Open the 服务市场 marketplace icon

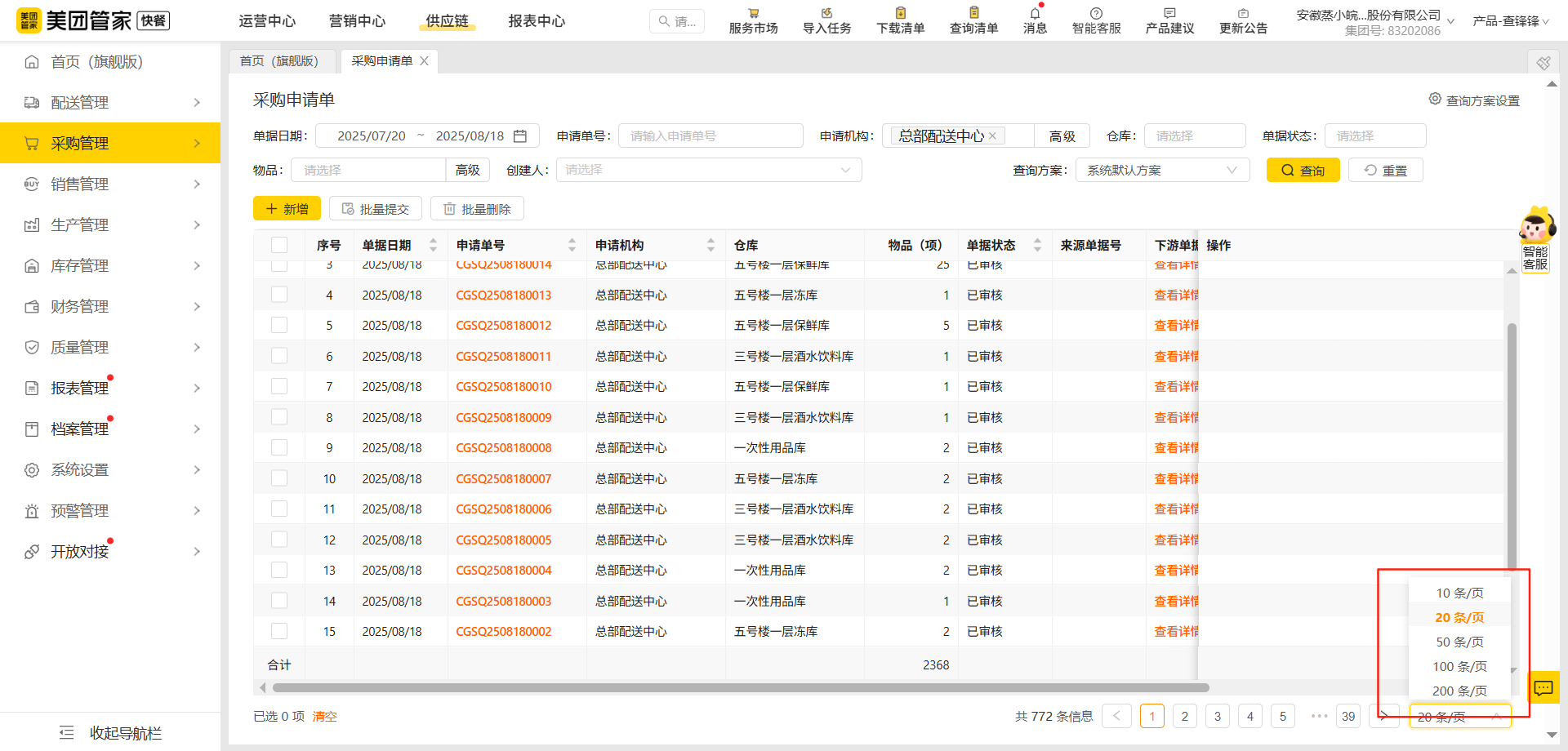click(x=752, y=20)
